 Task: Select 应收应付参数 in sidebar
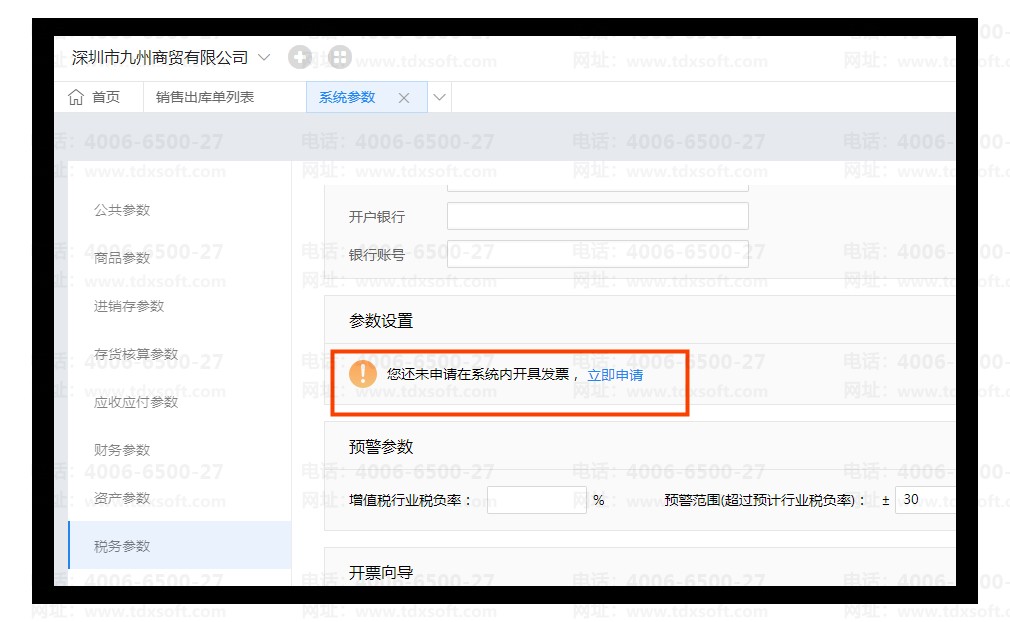pos(136,402)
